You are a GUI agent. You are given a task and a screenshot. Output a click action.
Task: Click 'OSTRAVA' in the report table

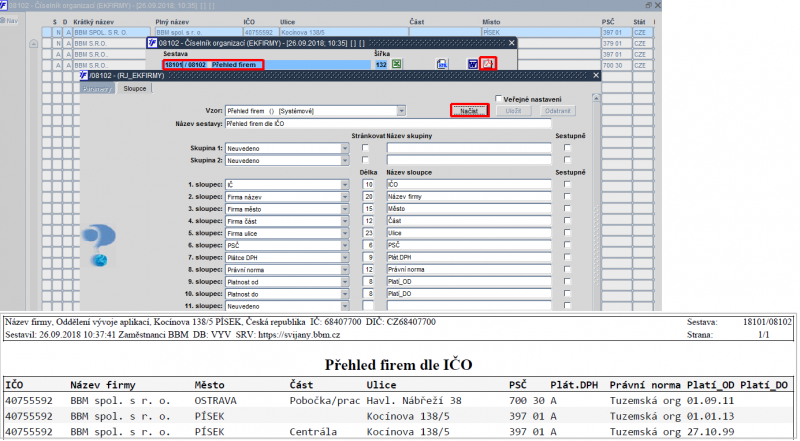pyautogui.click(x=215, y=401)
